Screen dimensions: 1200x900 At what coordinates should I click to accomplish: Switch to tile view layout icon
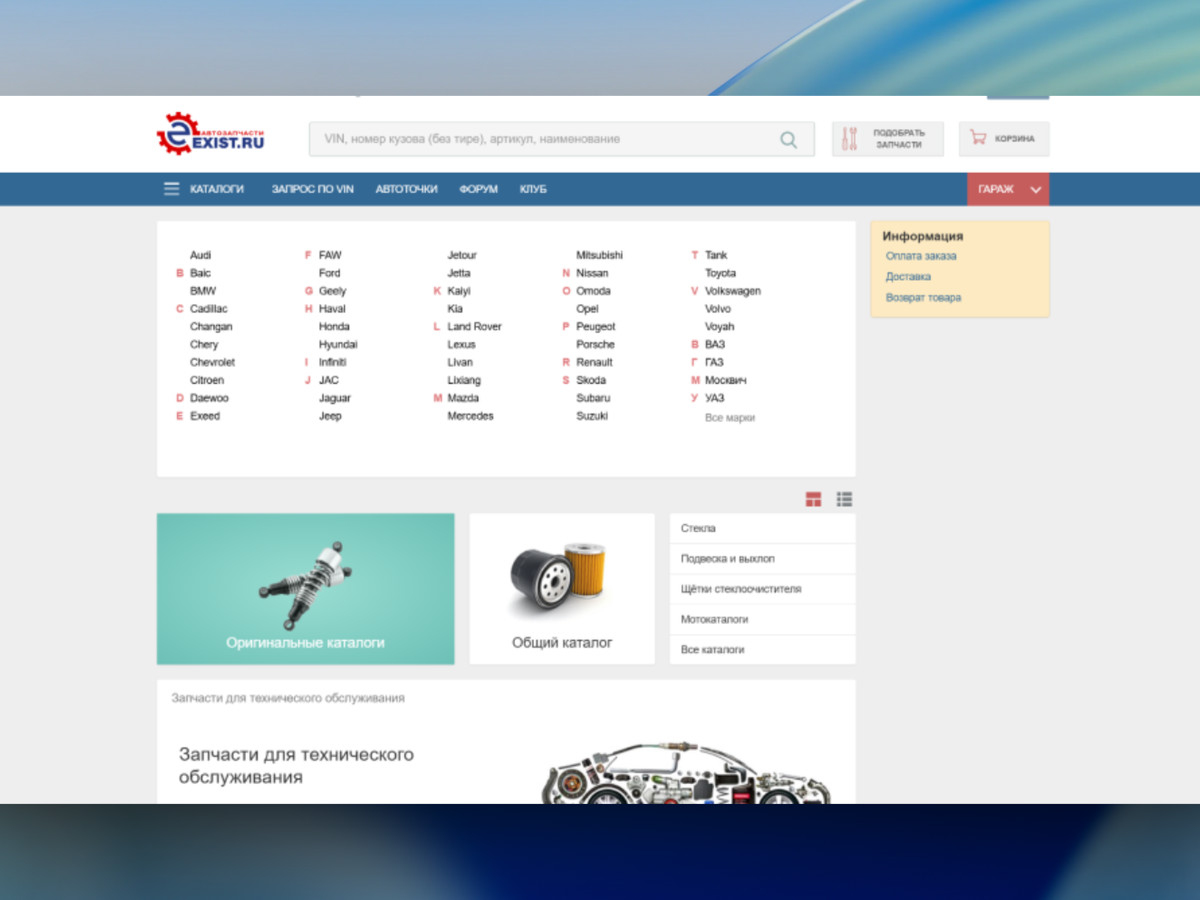point(814,499)
